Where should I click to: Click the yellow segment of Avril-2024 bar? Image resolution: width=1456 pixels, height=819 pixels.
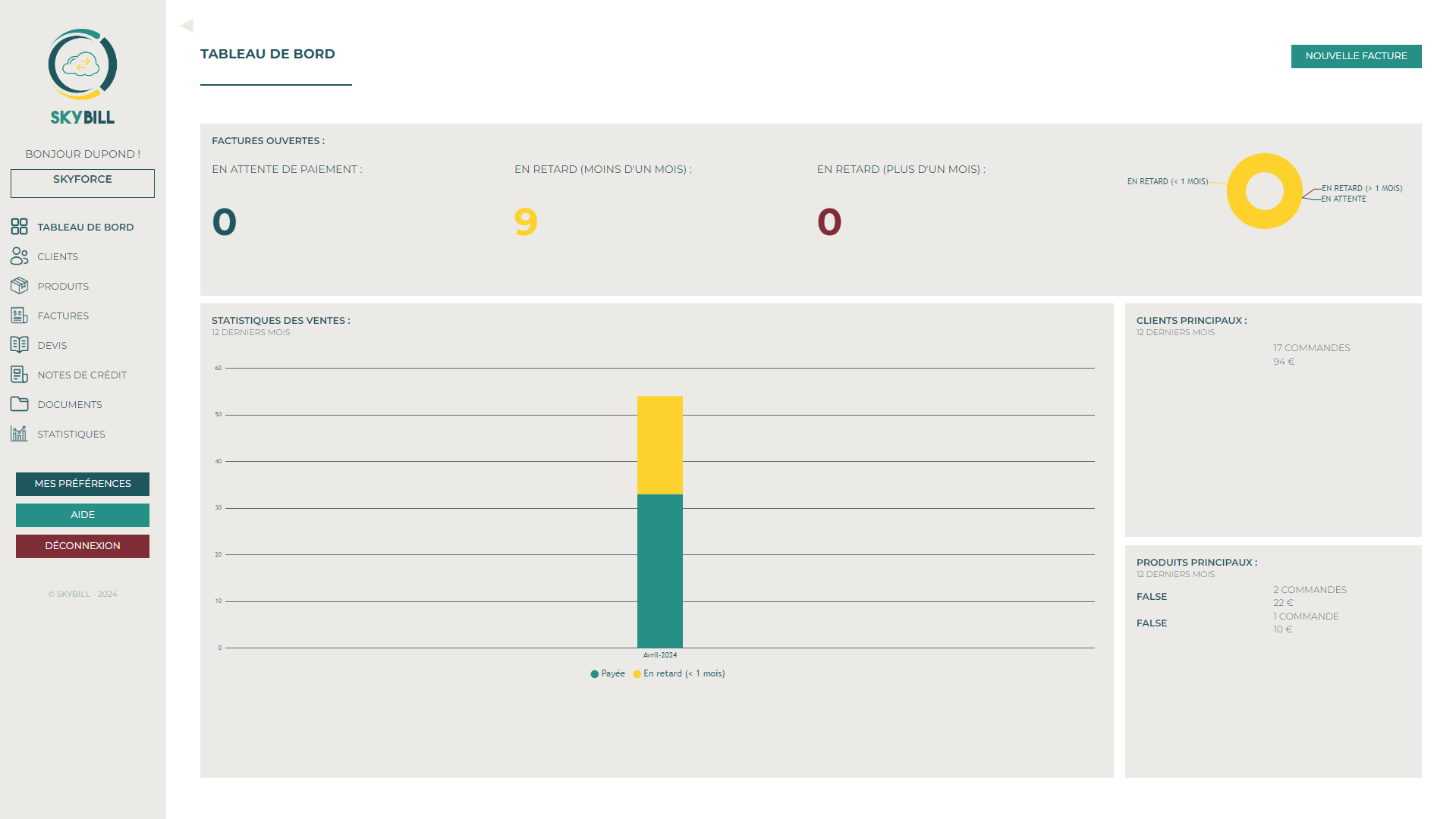click(660, 445)
